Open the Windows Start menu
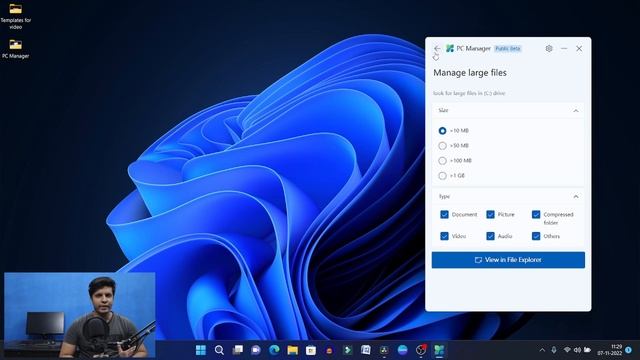 click(x=201, y=350)
